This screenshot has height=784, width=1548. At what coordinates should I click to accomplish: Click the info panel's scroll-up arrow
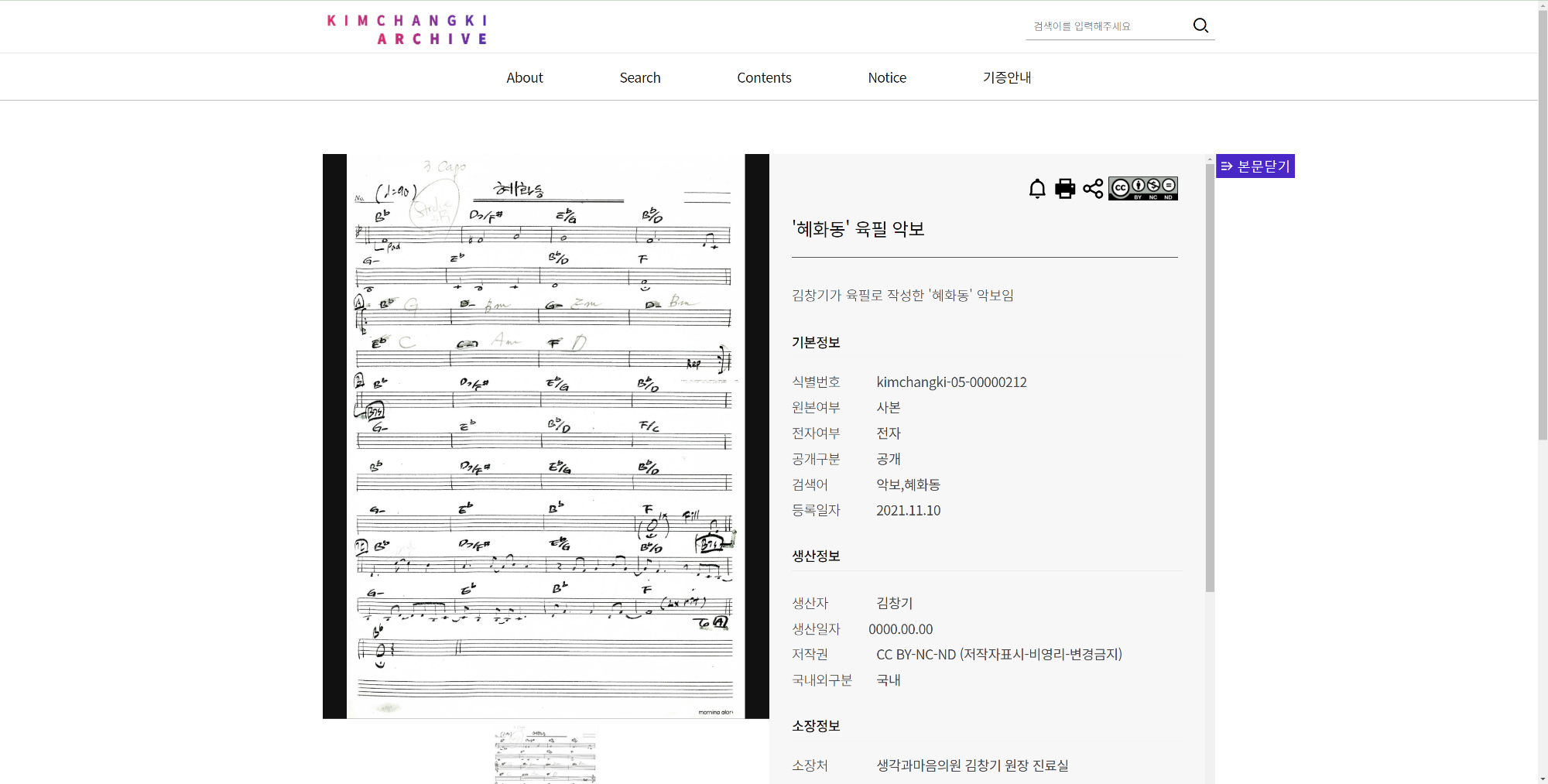pos(1210,159)
